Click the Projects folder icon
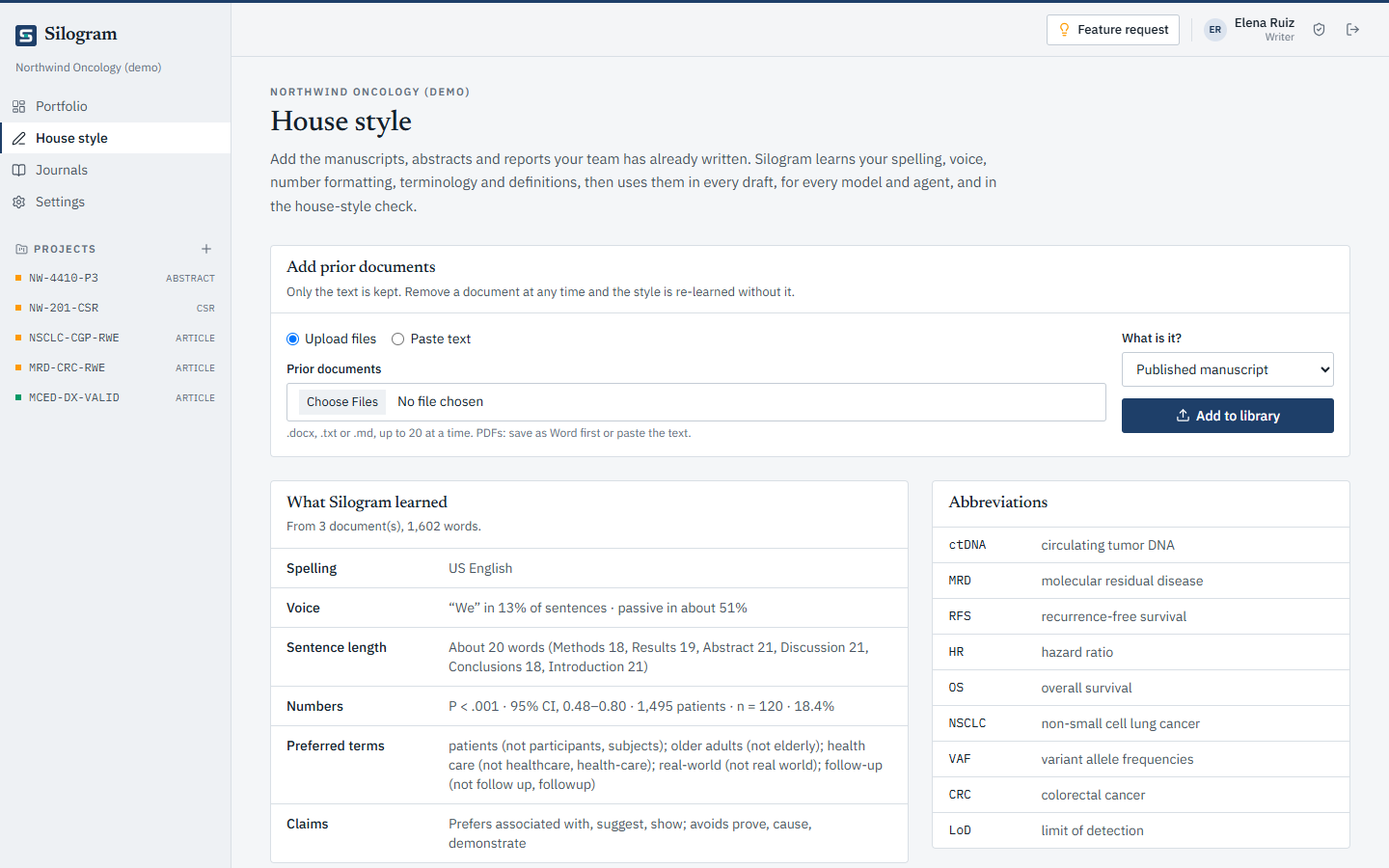This screenshot has width=1389, height=868. (21, 249)
